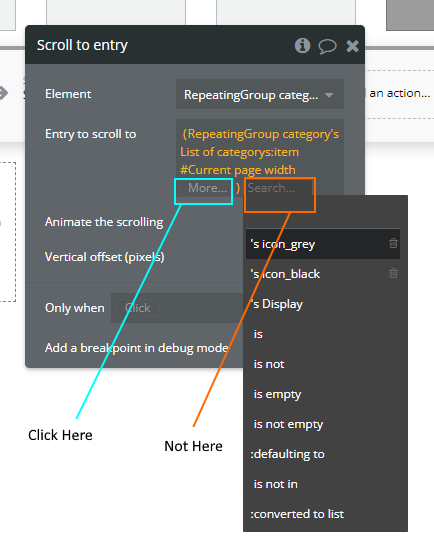Click Add a breakpoint in debug mode
This screenshot has height=540, width=434.
(x=136, y=348)
